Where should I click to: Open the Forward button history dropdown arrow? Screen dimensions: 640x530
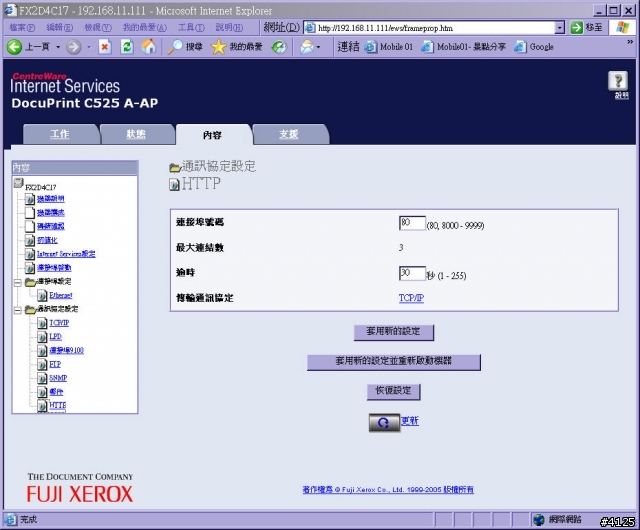89,47
